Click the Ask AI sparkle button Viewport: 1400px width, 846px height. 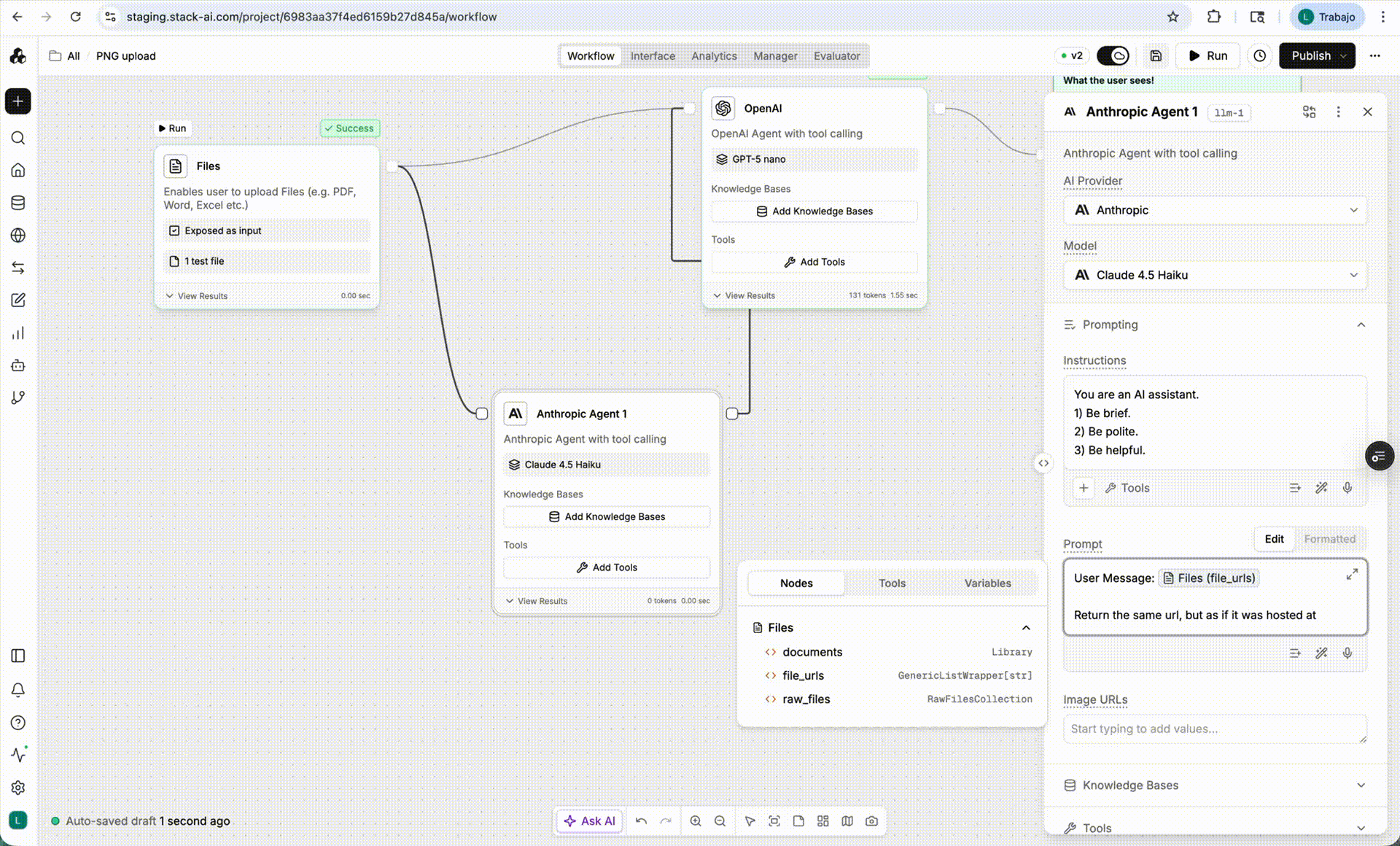(589, 820)
